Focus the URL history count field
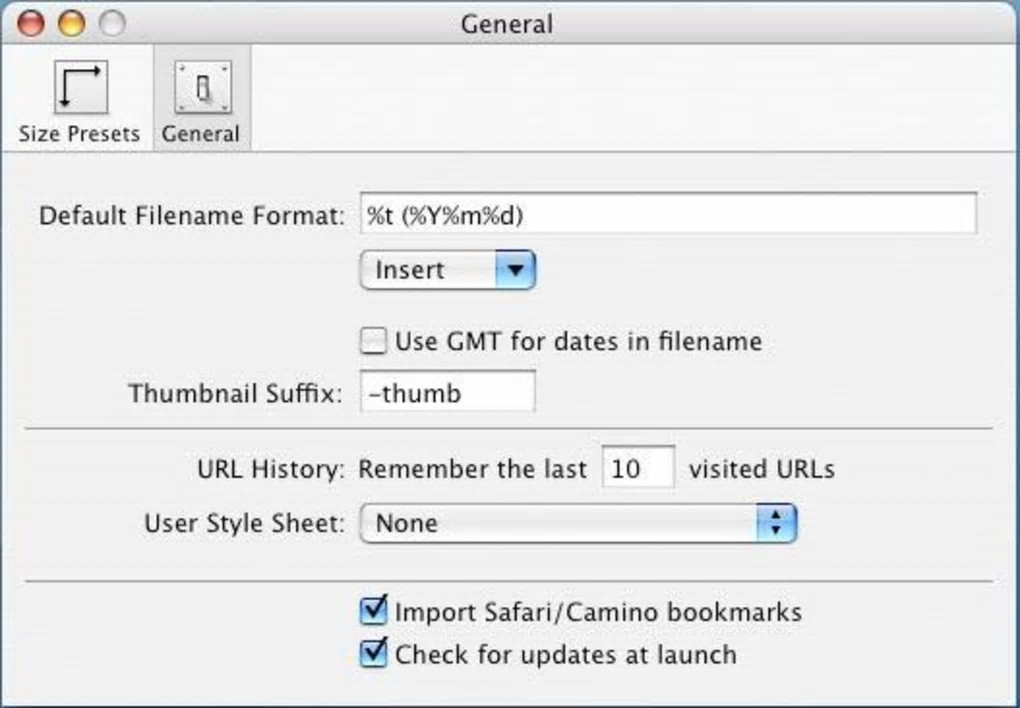 (637, 468)
